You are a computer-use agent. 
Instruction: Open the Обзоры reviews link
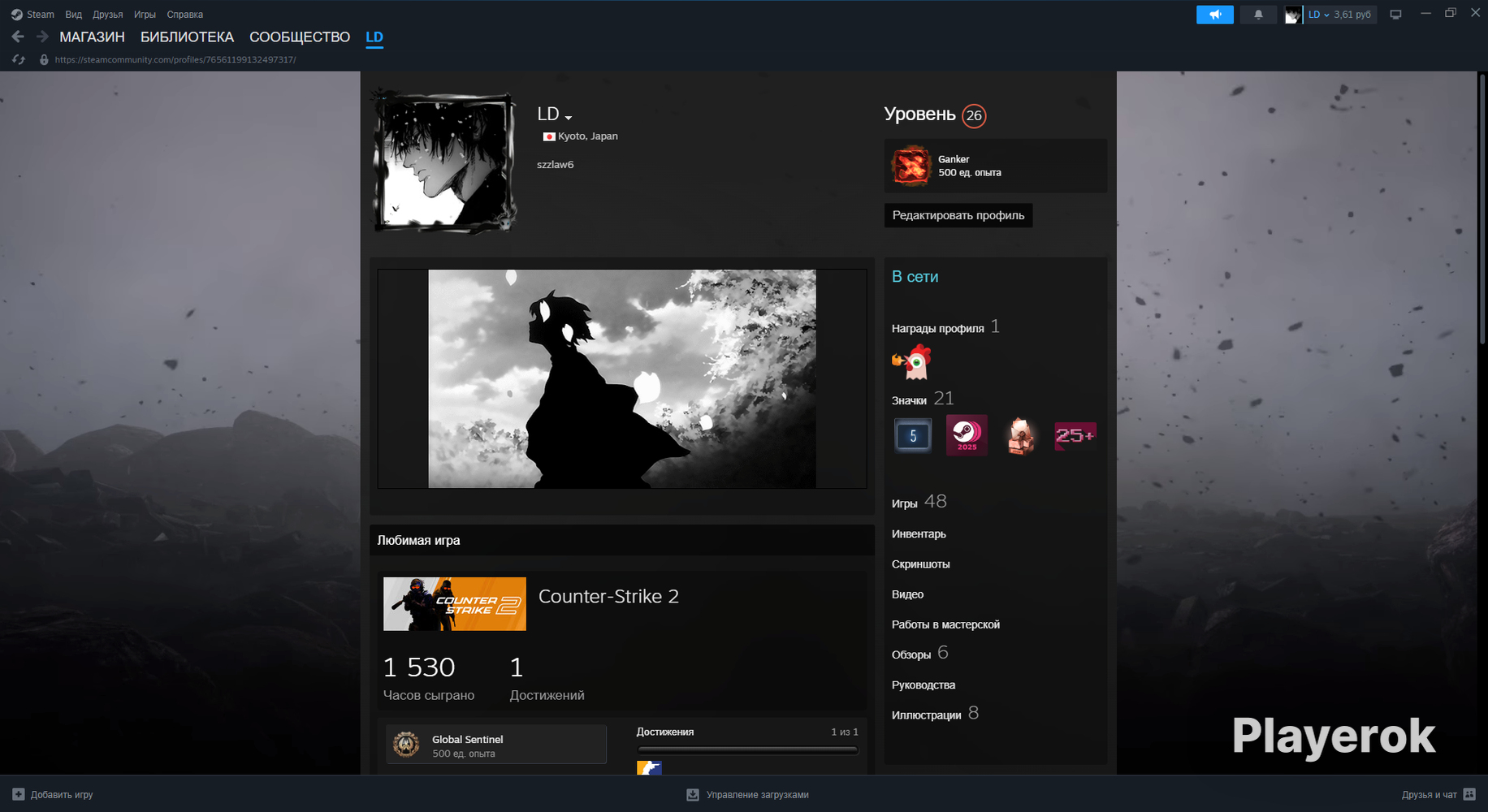(x=911, y=654)
